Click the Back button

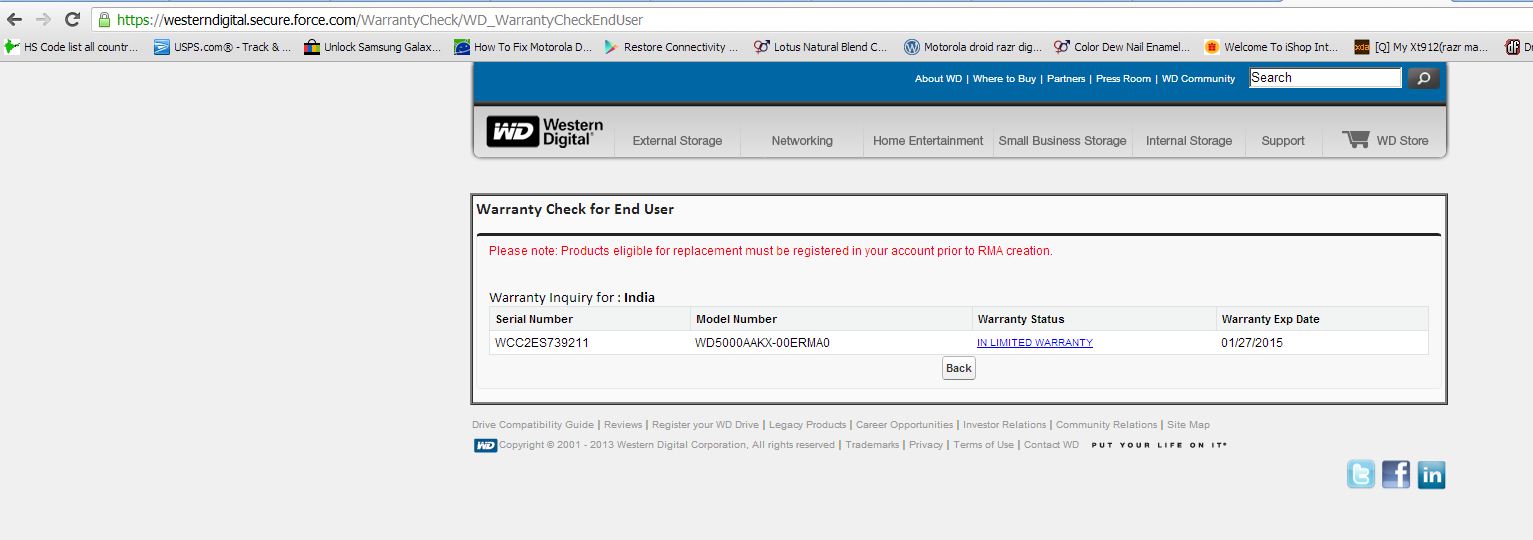click(959, 368)
